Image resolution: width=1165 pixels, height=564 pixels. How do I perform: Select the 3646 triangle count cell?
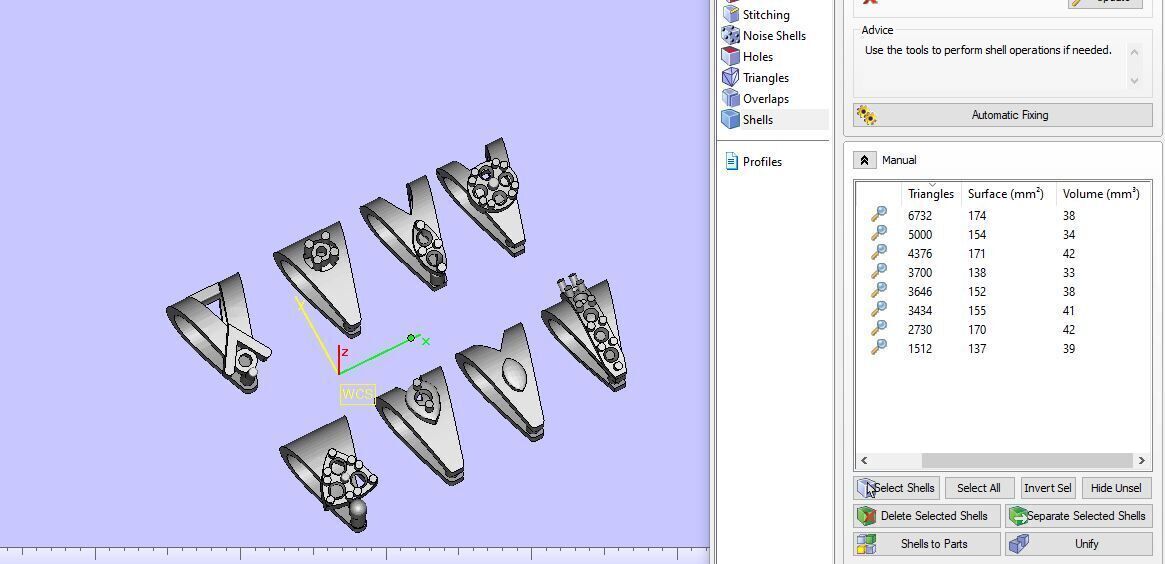(920, 291)
